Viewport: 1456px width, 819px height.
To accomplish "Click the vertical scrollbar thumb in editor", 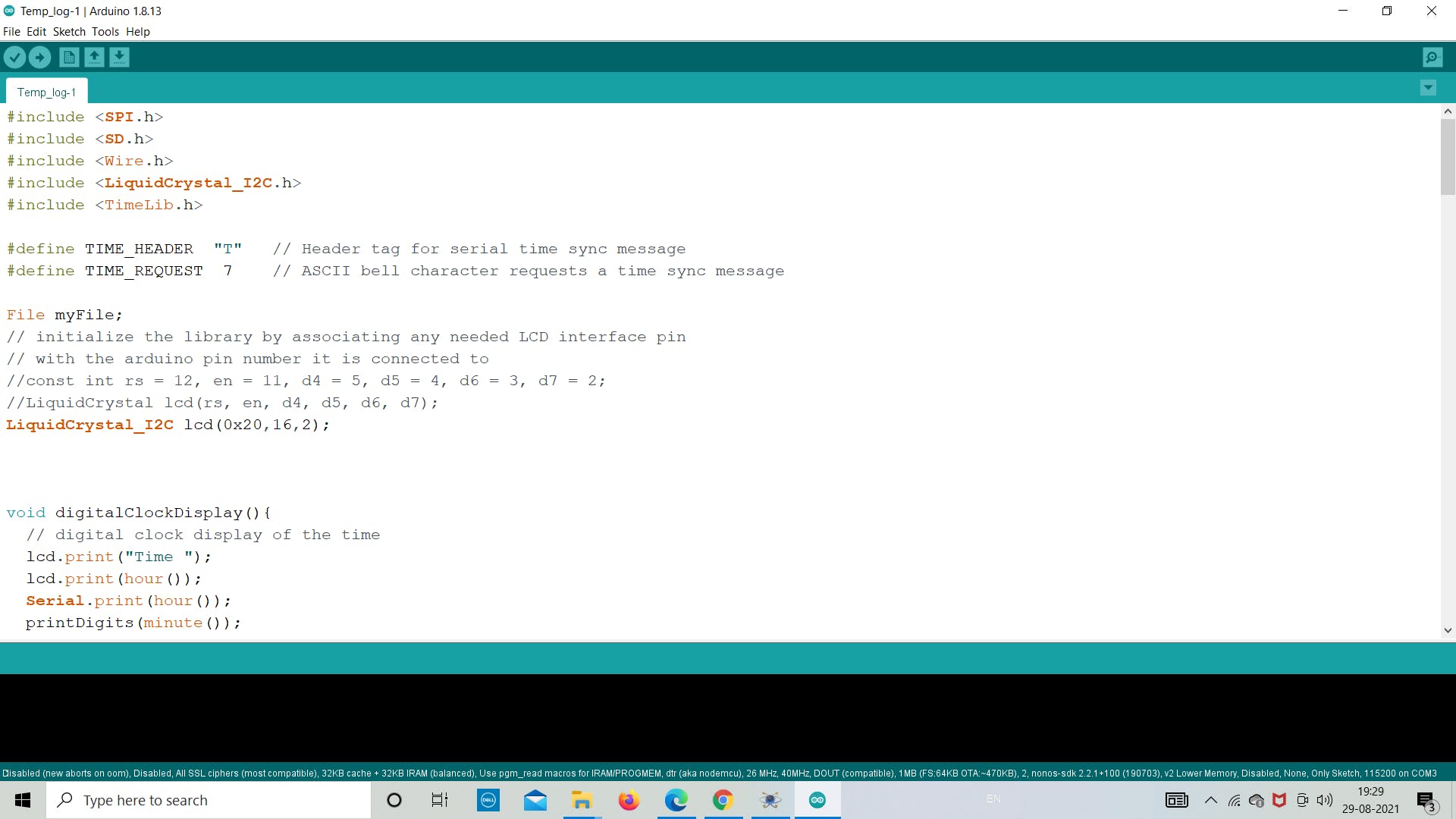I will click(1448, 157).
